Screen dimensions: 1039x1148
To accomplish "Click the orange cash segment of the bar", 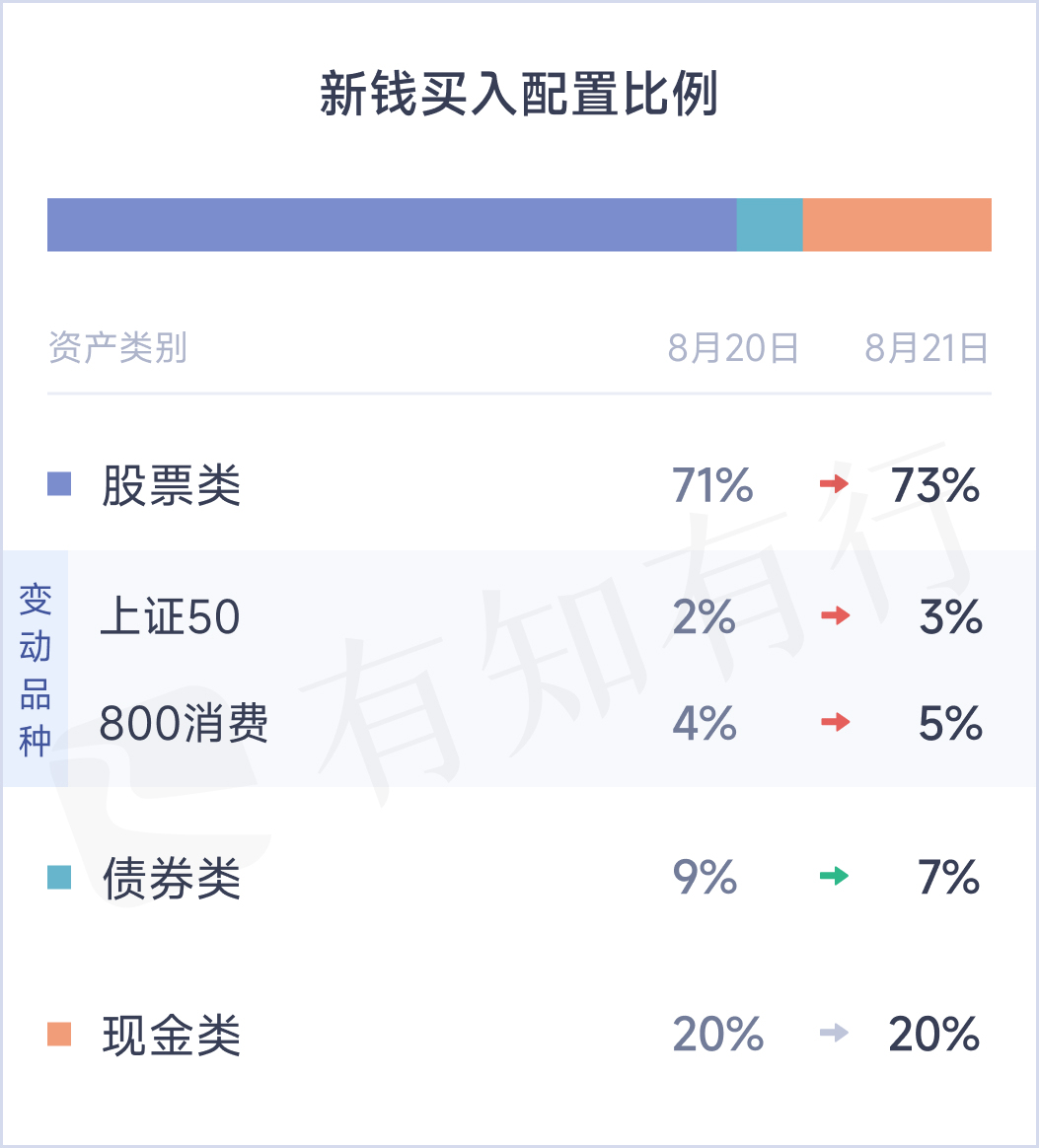I will [897, 225].
